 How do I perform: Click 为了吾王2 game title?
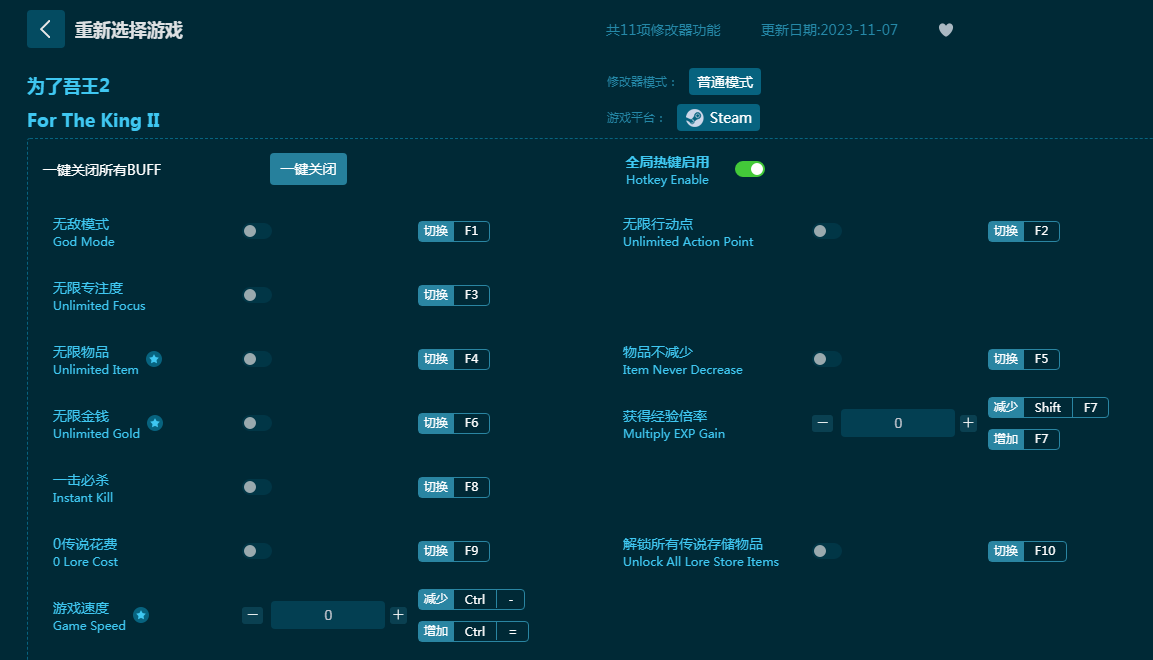(x=68, y=86)
